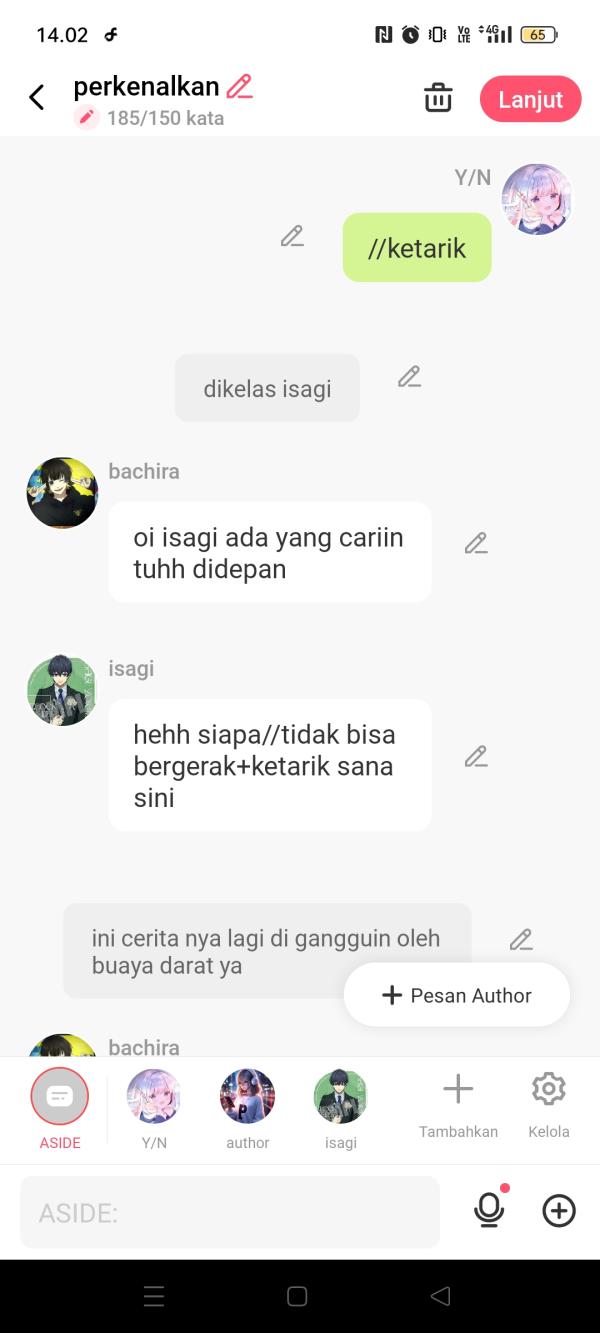Select Y/N as the speaker

154,1109
